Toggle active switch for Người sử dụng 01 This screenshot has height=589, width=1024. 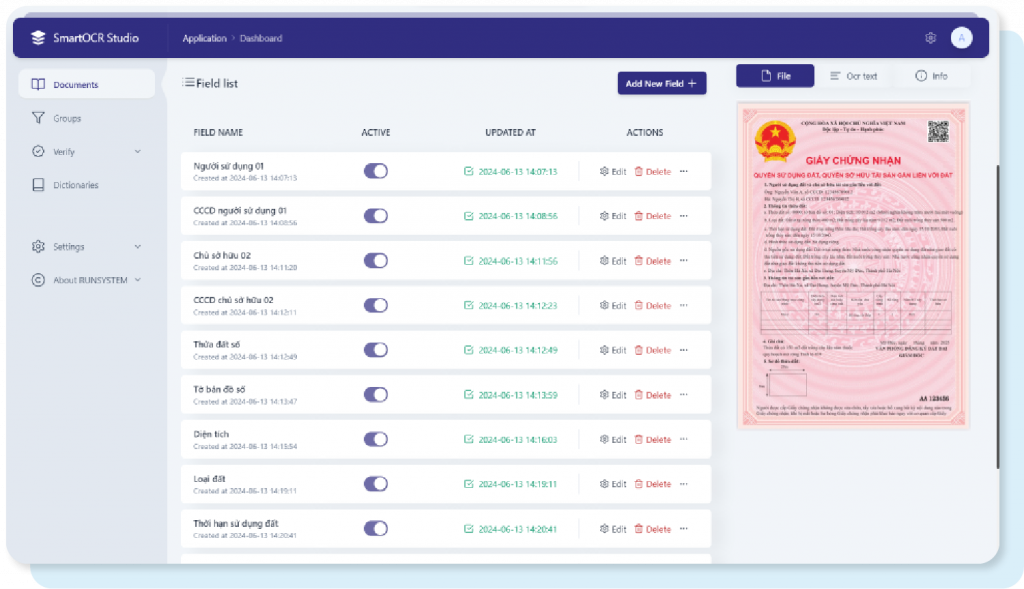375,171
